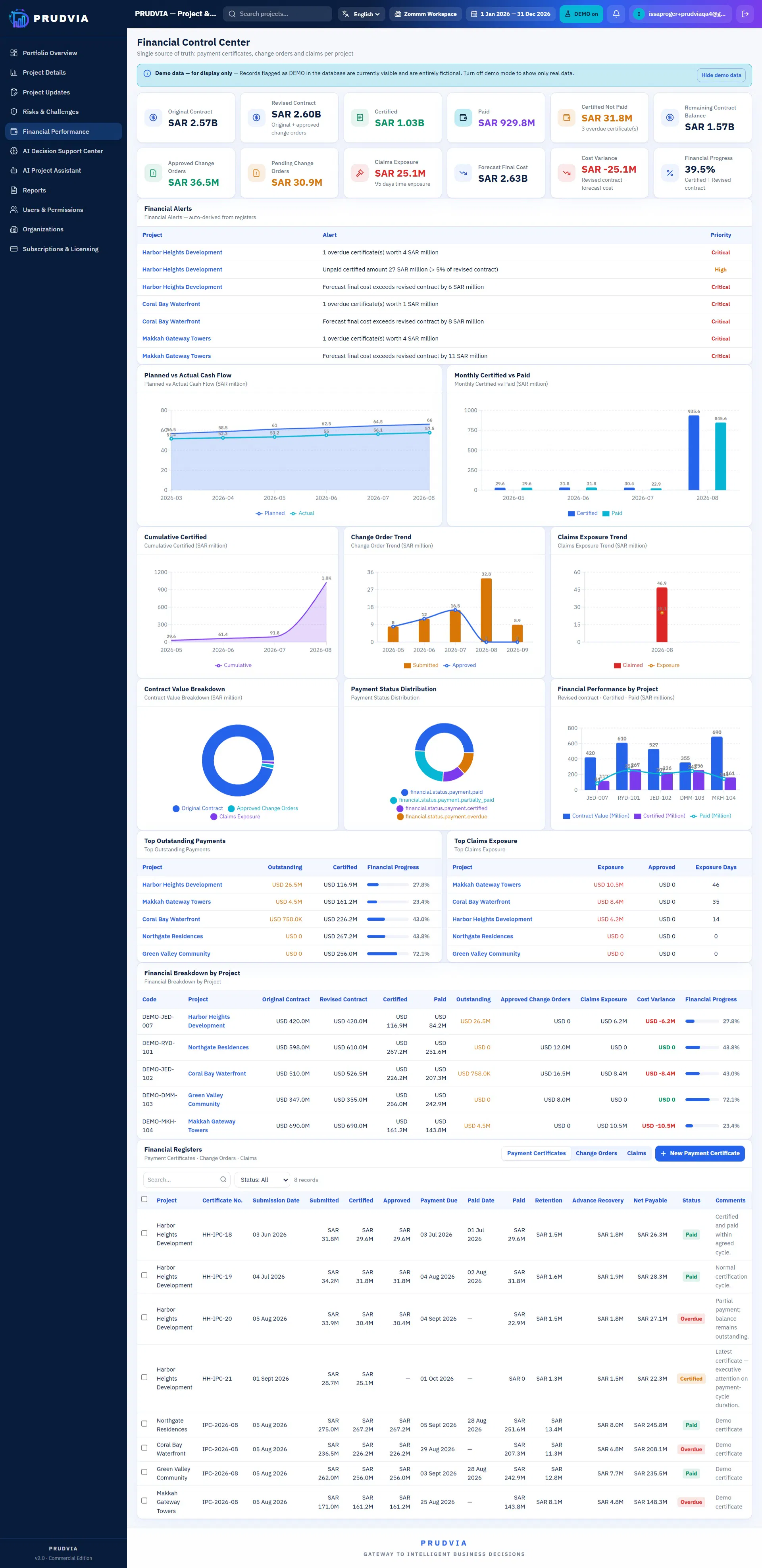This screenshot has width=762, height=1568.
Task: Click Hide demo data button
Action: tap(721, 75)
